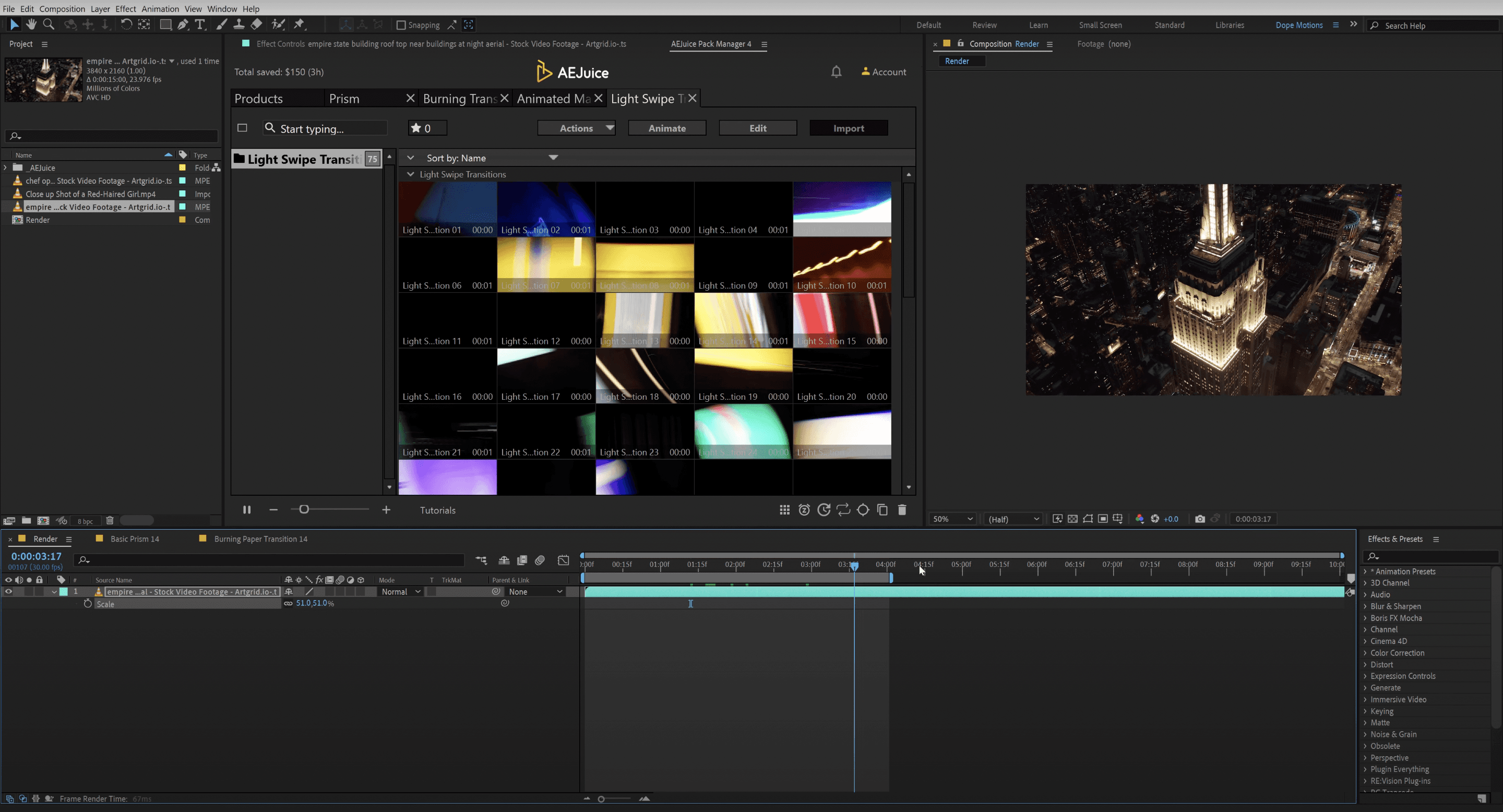The image size is (1503, 812).
Task: Select the Rectangle shape tool
Action: coord(166,24)
